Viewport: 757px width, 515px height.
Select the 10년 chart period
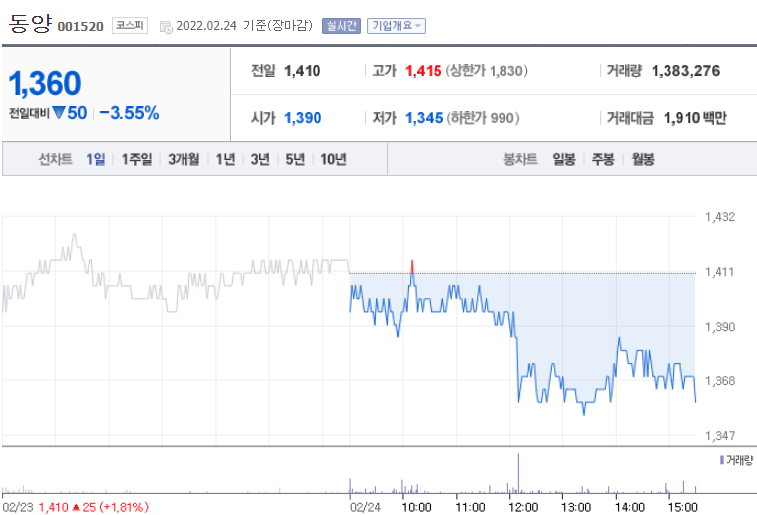point(334,159)
